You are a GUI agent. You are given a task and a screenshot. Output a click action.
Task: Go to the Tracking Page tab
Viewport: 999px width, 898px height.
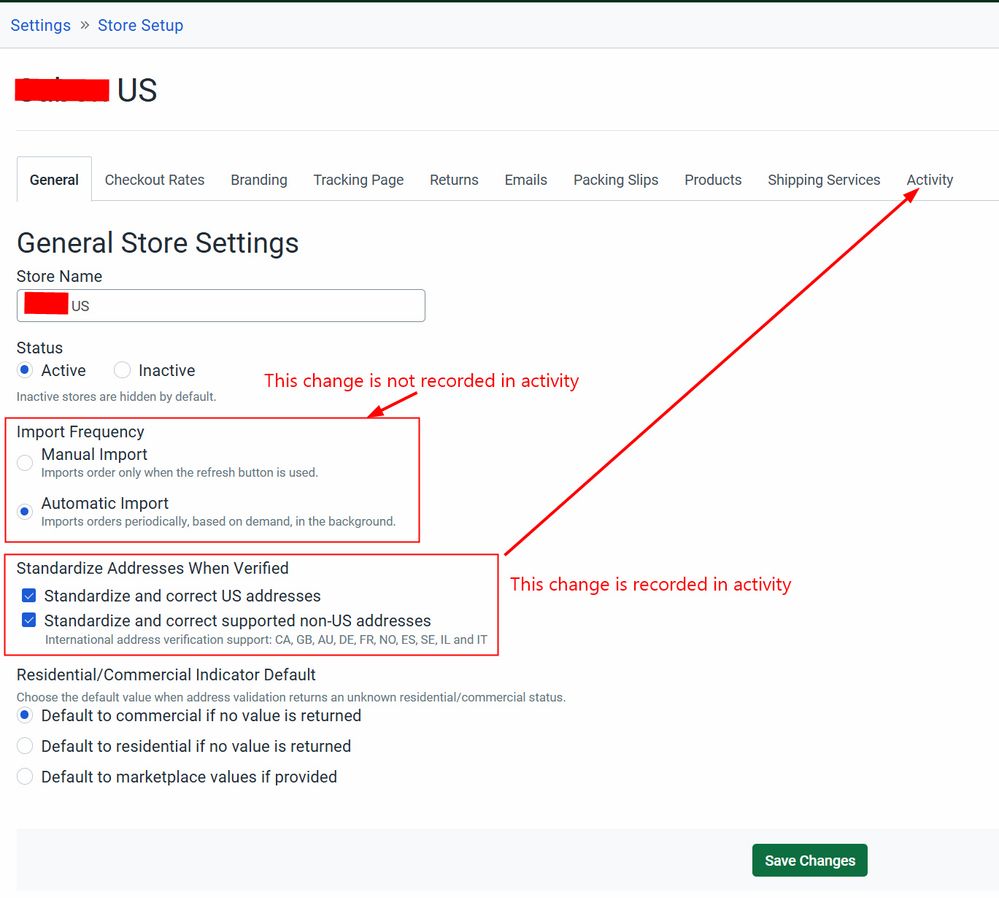[x=358, y=180]
